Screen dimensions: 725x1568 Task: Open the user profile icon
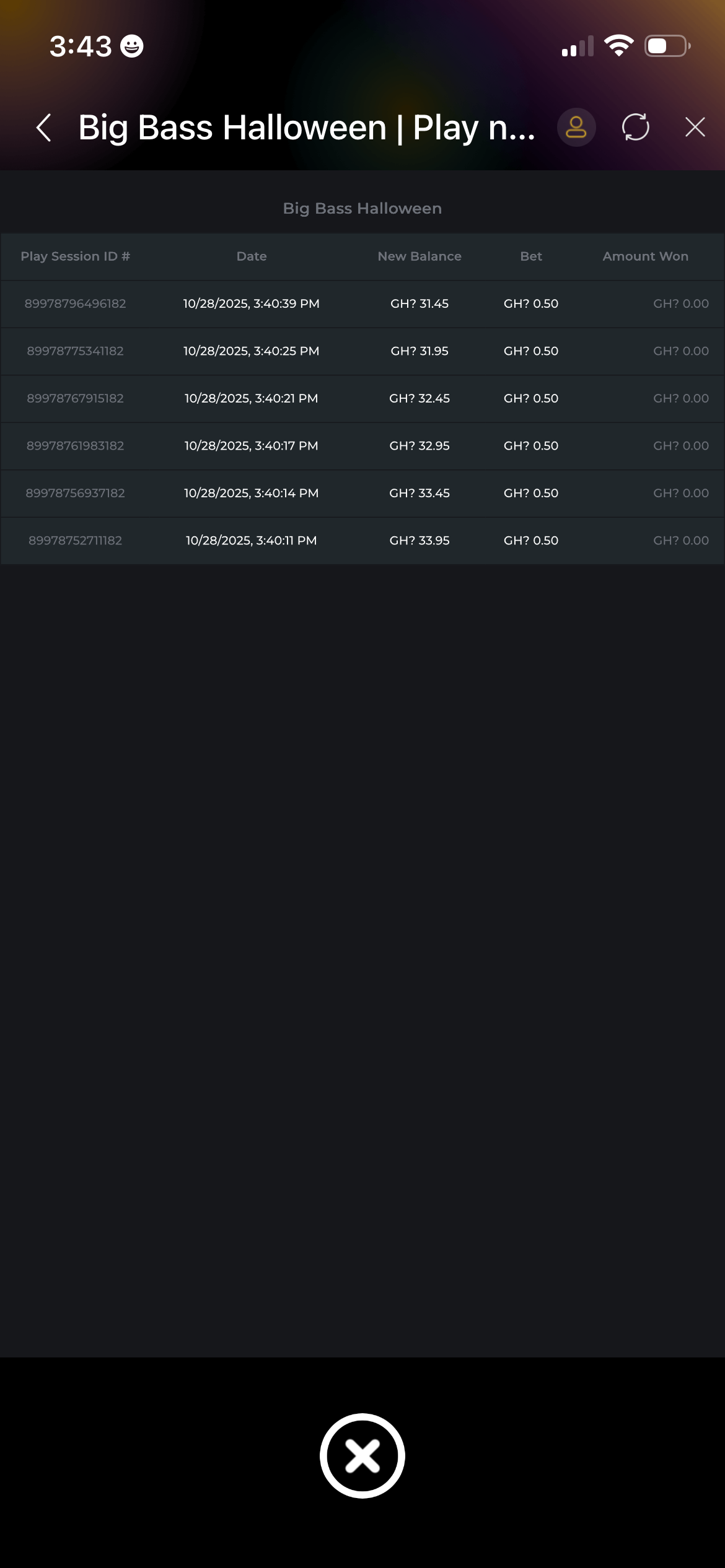click(x=576, y=128)
